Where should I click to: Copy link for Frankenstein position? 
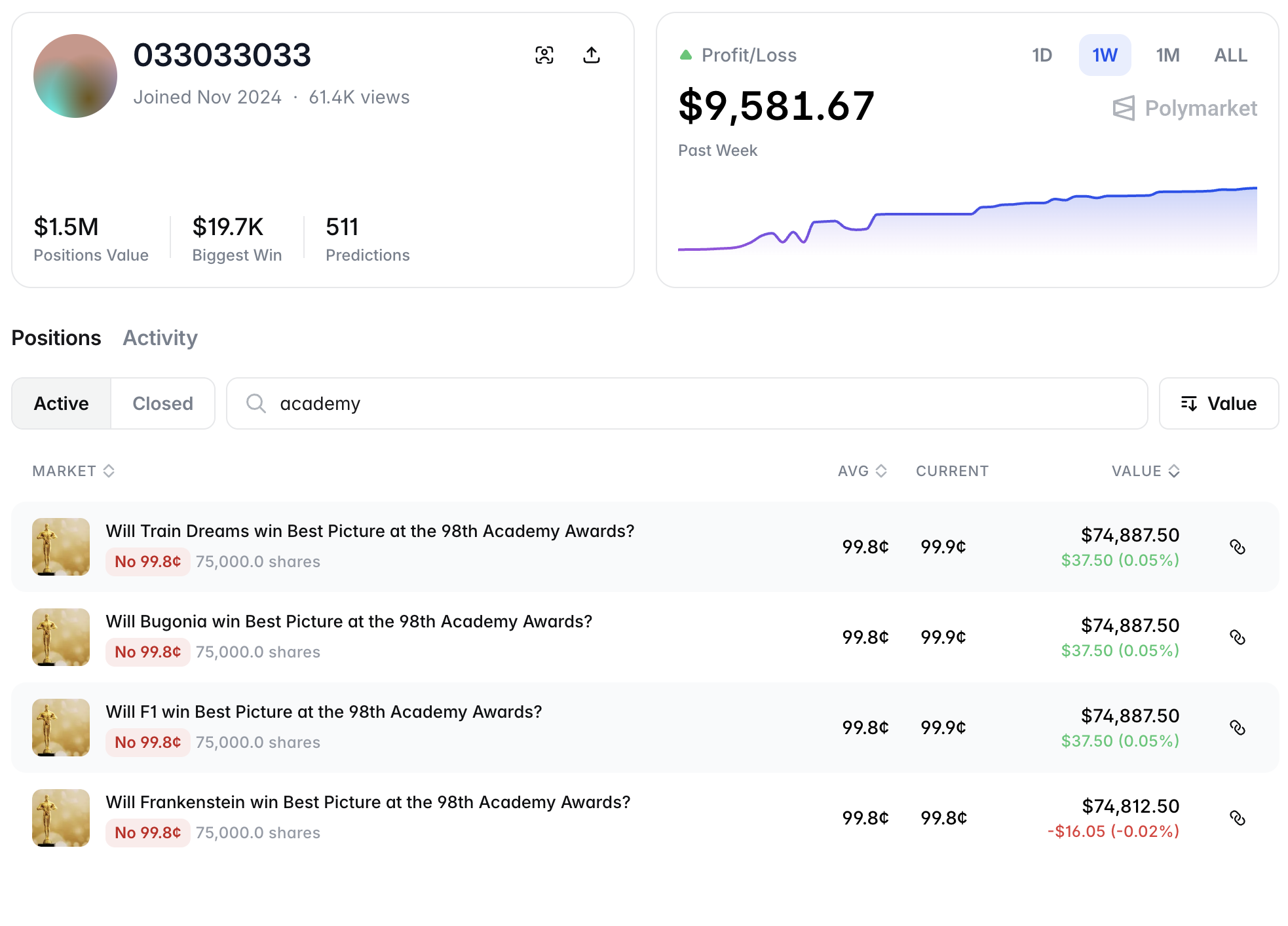pos(1237,818)
